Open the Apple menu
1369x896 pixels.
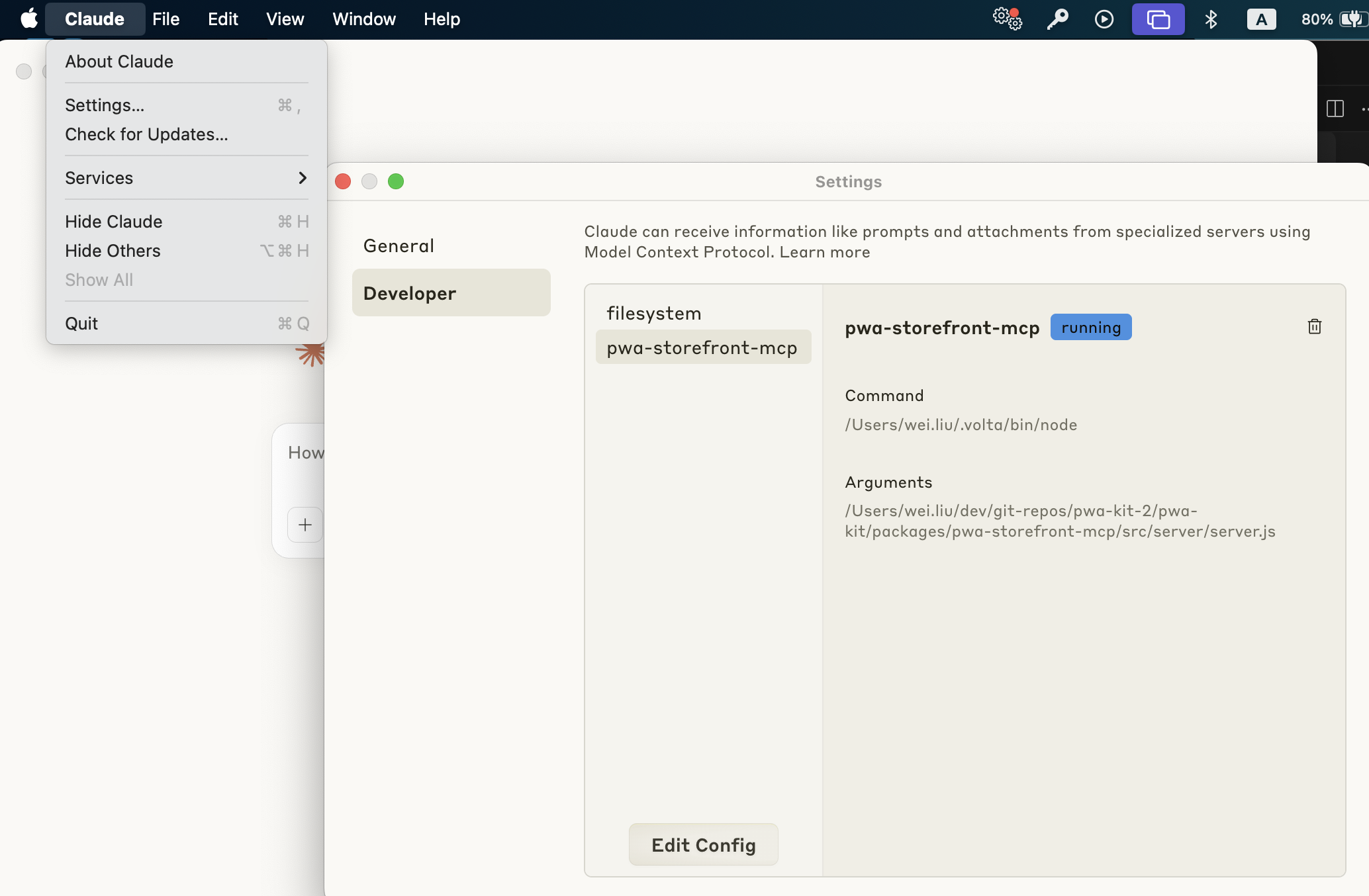click(28, 19)
